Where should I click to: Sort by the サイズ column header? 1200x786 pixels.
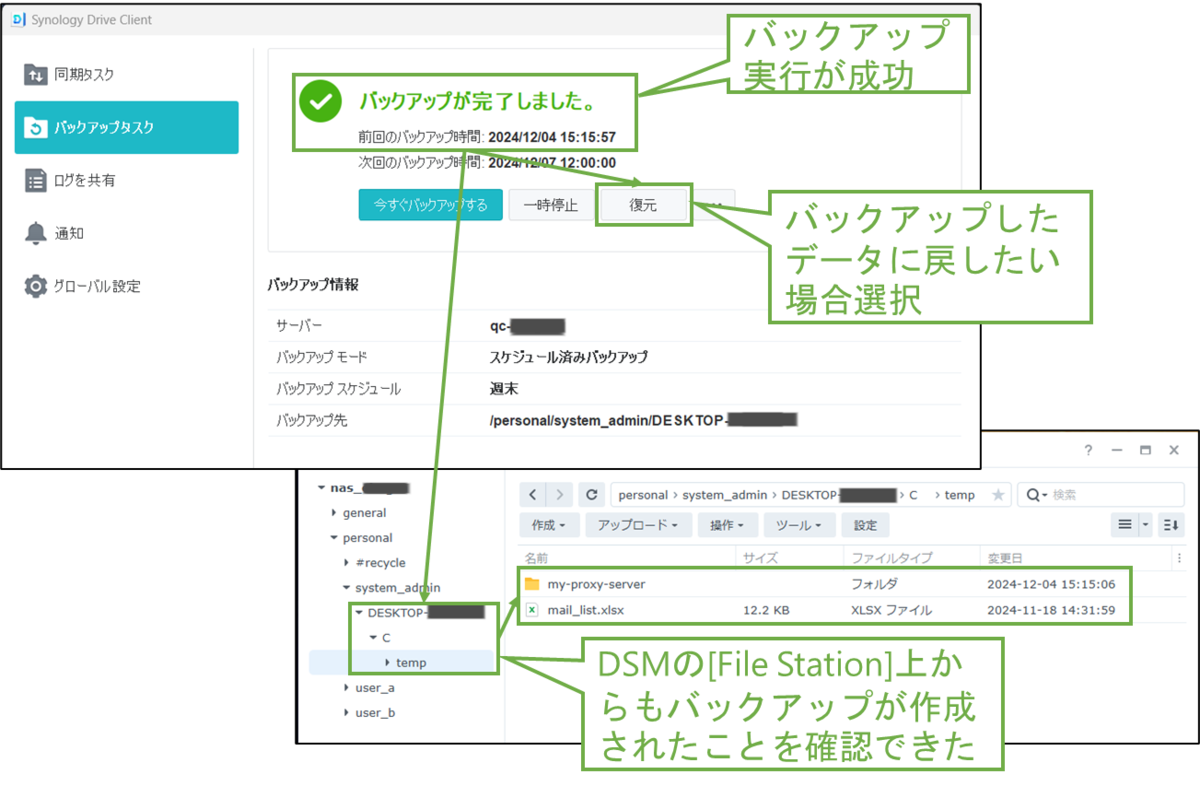click(789, 558)
